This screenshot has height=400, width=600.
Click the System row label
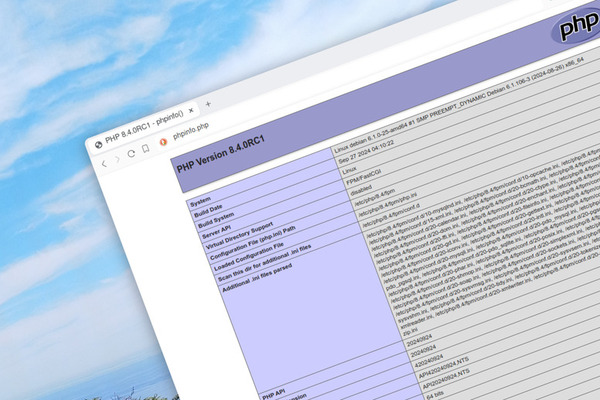click(x=201, y=203)
